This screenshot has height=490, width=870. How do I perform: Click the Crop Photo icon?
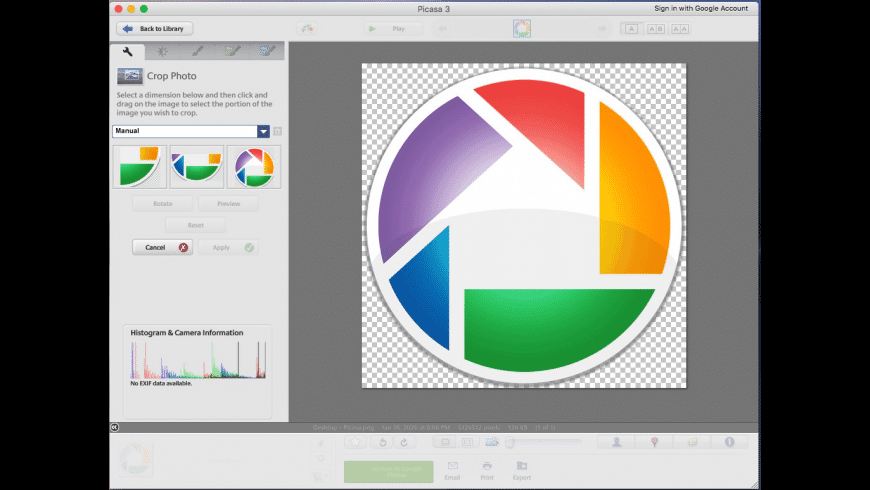click(130, 76)
